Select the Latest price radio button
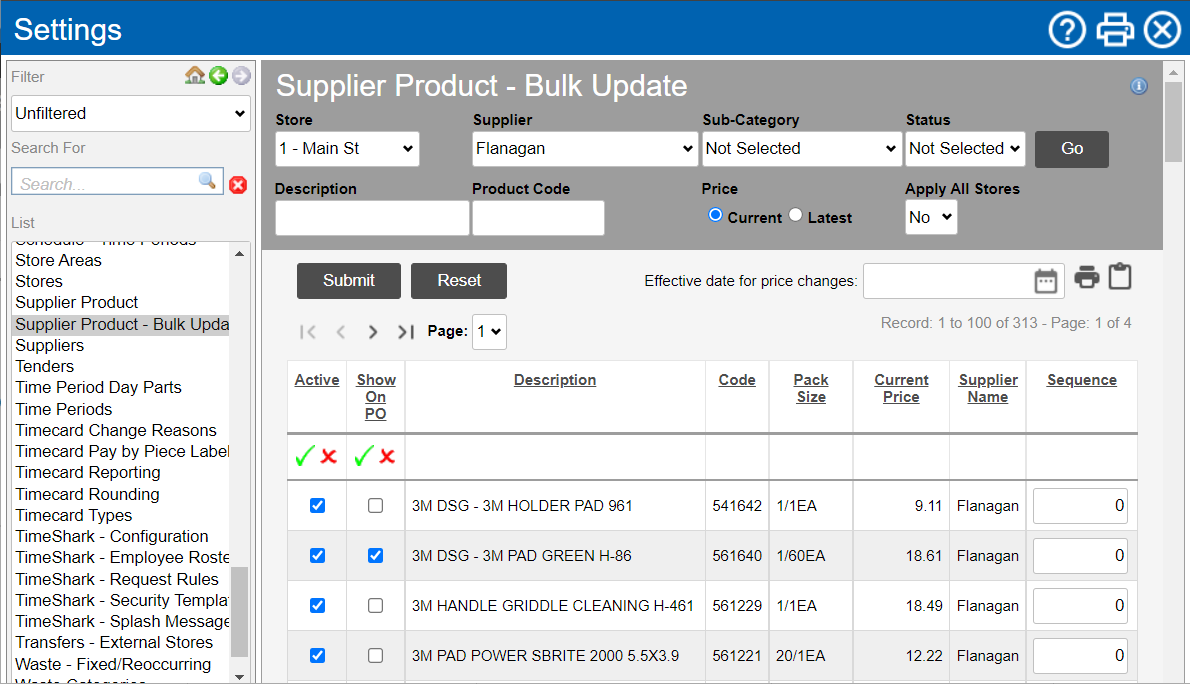The width and height of the screenshot is (1190, 684). click(796, 215)
